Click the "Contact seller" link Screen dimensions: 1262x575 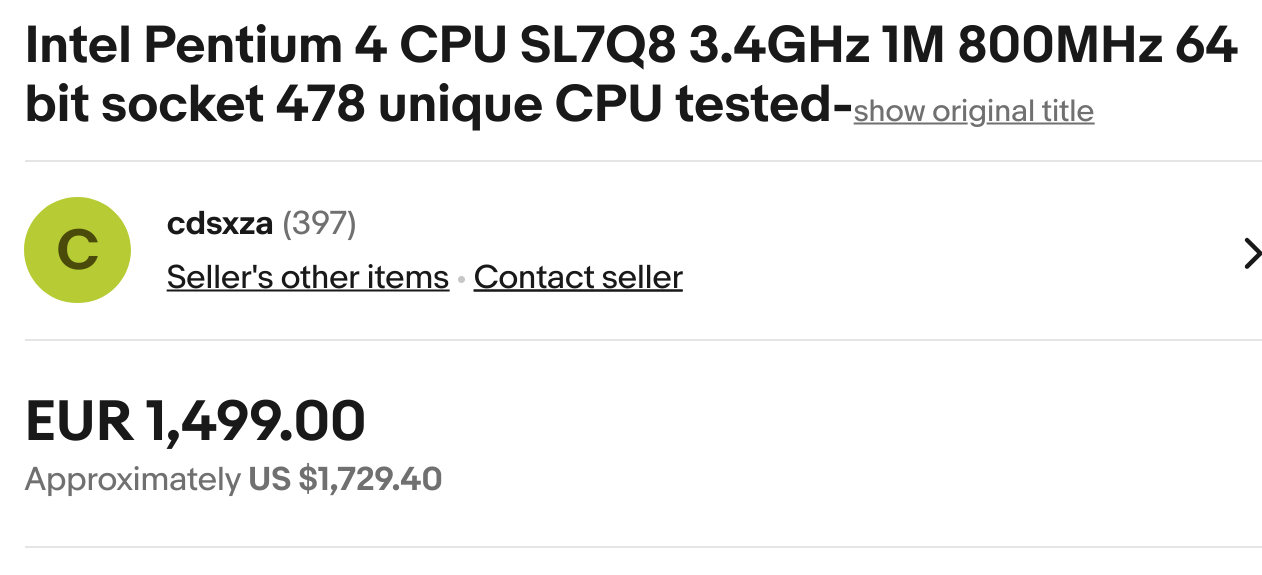[578, 277]
